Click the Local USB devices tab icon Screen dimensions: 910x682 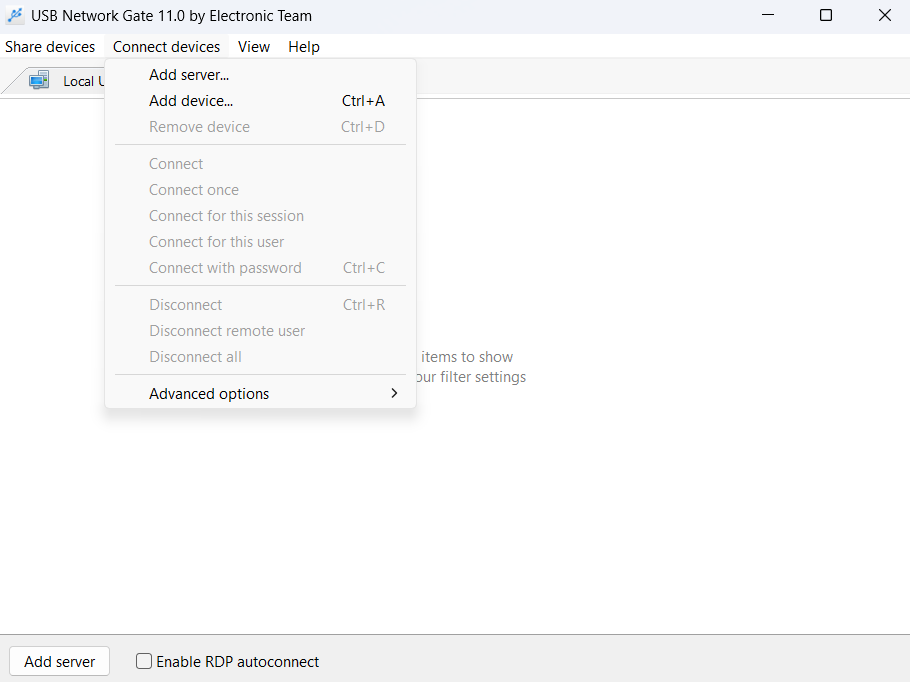39,81
